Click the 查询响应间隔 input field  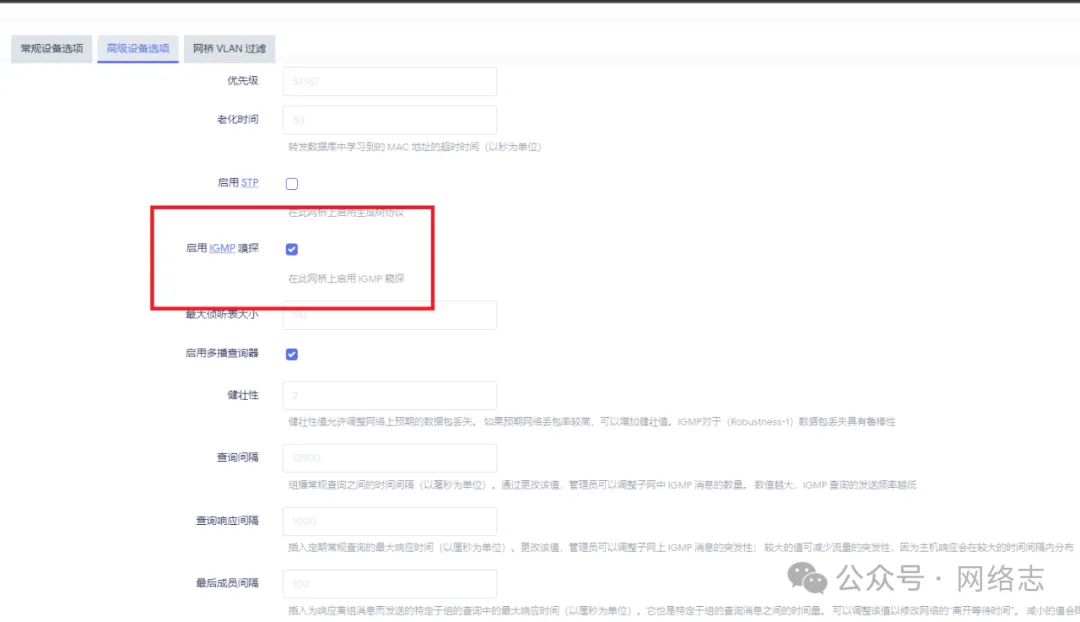[389, 521]
